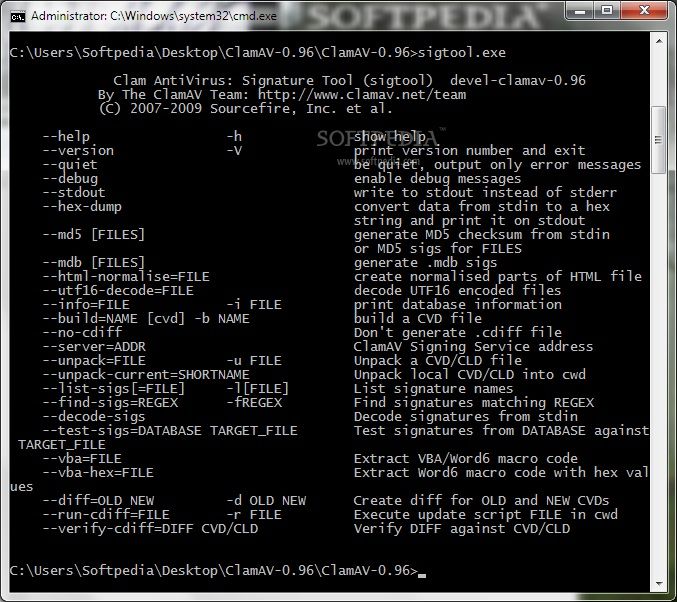Click the '--mdb [FILES]' option text
The image size is (677, 602).
(x=94, y=263)
